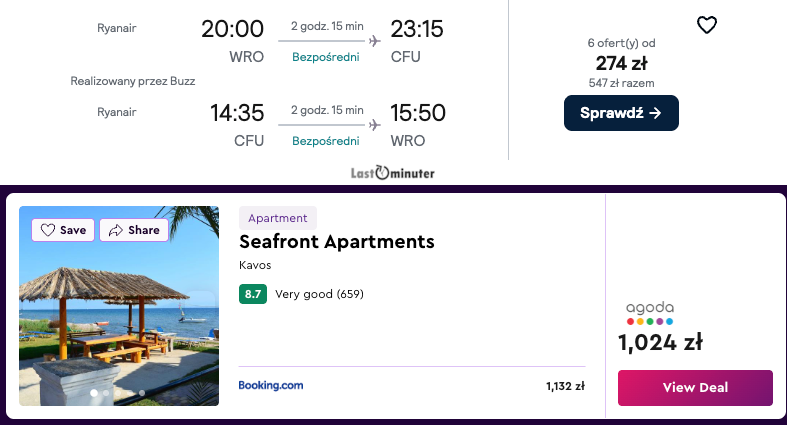
Task: Click the agoda logo
Action: click(x=650, y=312)
